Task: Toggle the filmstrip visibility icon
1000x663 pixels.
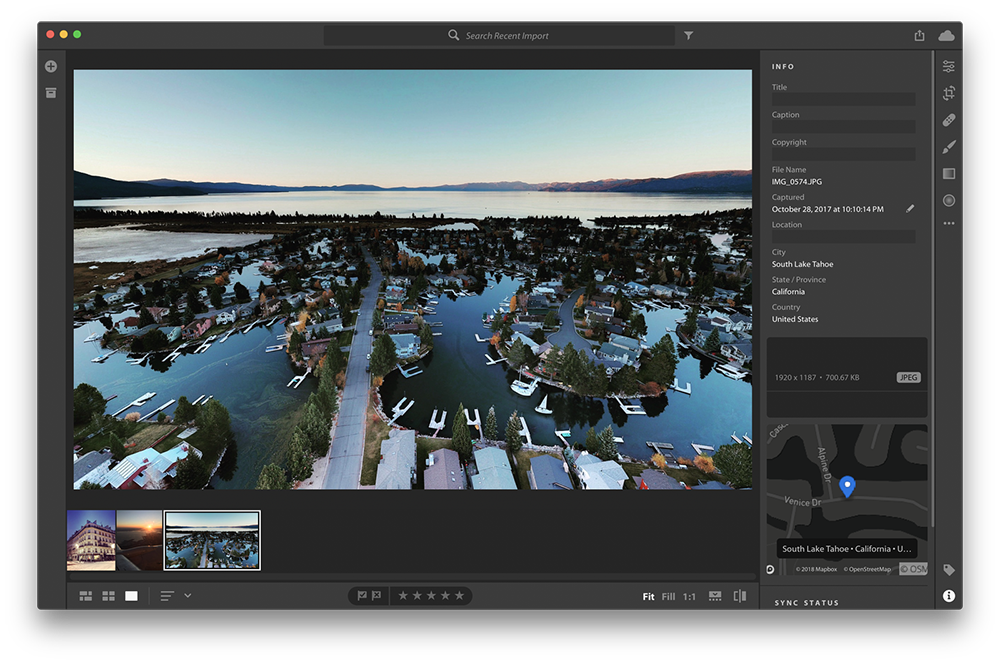Action: pos(716,596)
